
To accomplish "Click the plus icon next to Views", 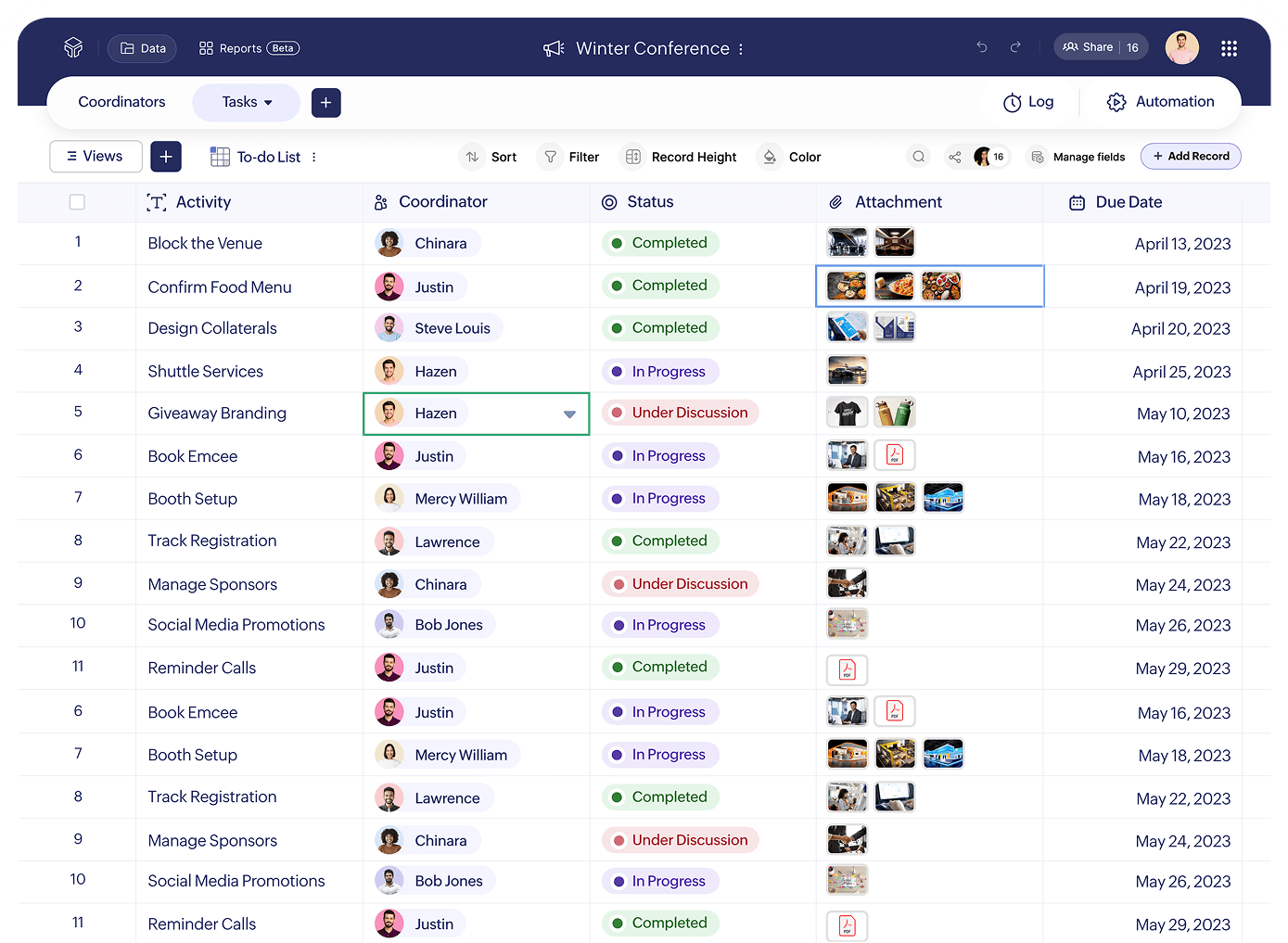I will (x=166, y=157).
